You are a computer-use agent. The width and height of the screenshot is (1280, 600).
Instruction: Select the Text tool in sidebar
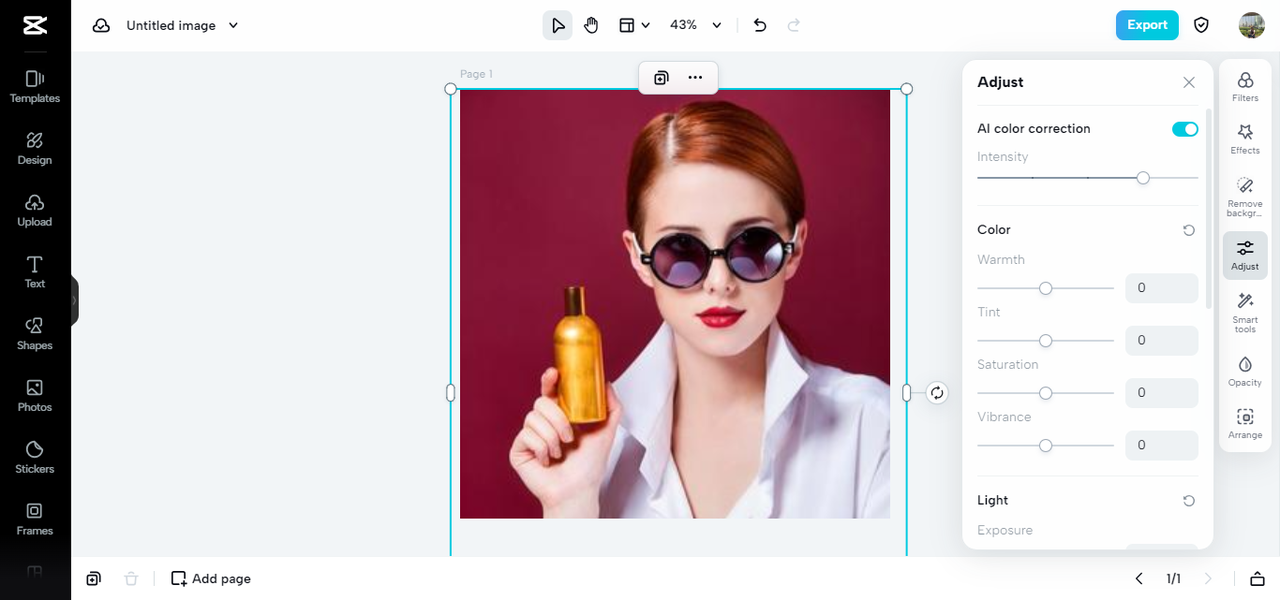35,272
